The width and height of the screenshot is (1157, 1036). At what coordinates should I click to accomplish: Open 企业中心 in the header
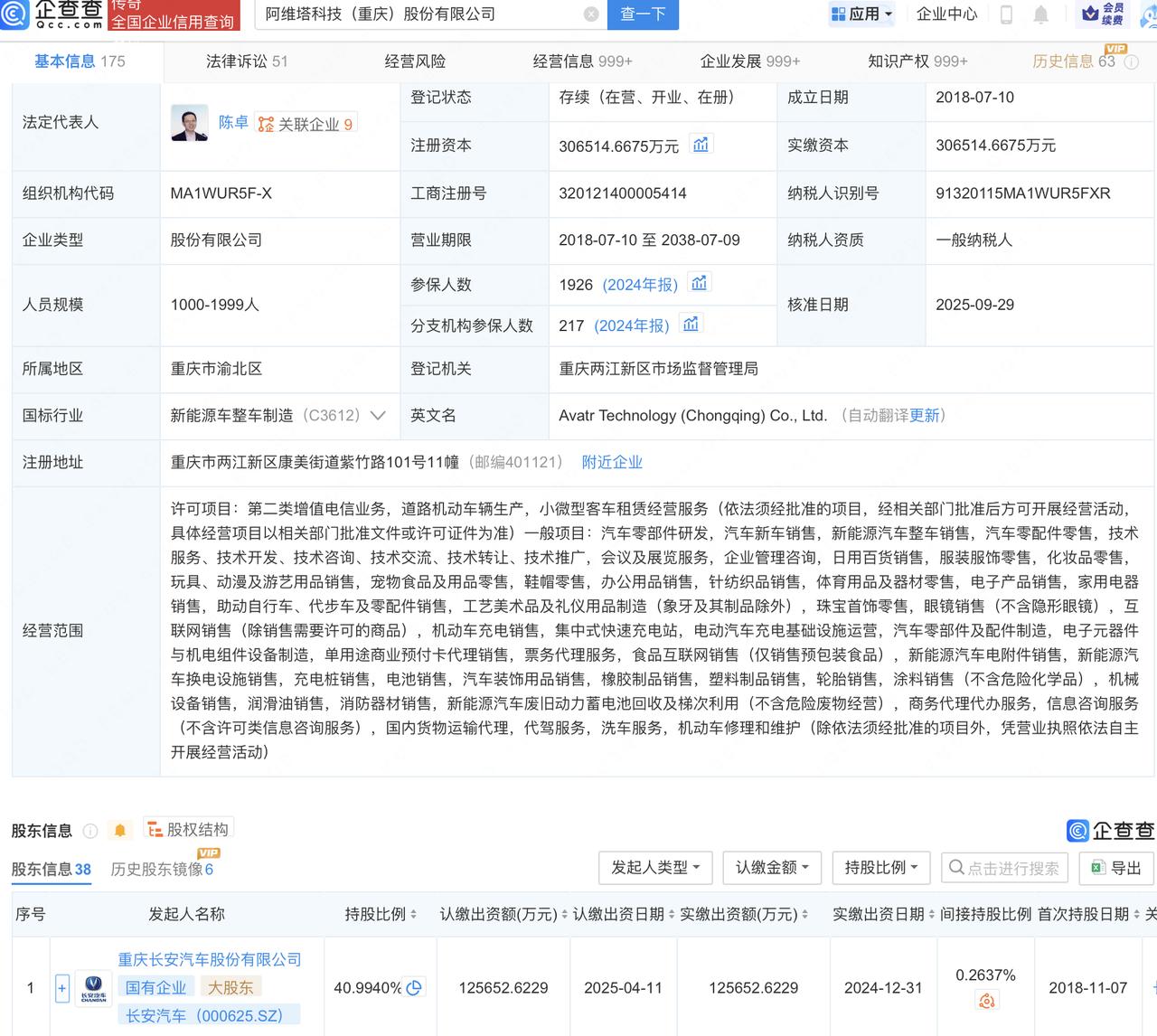click(946, 14)
